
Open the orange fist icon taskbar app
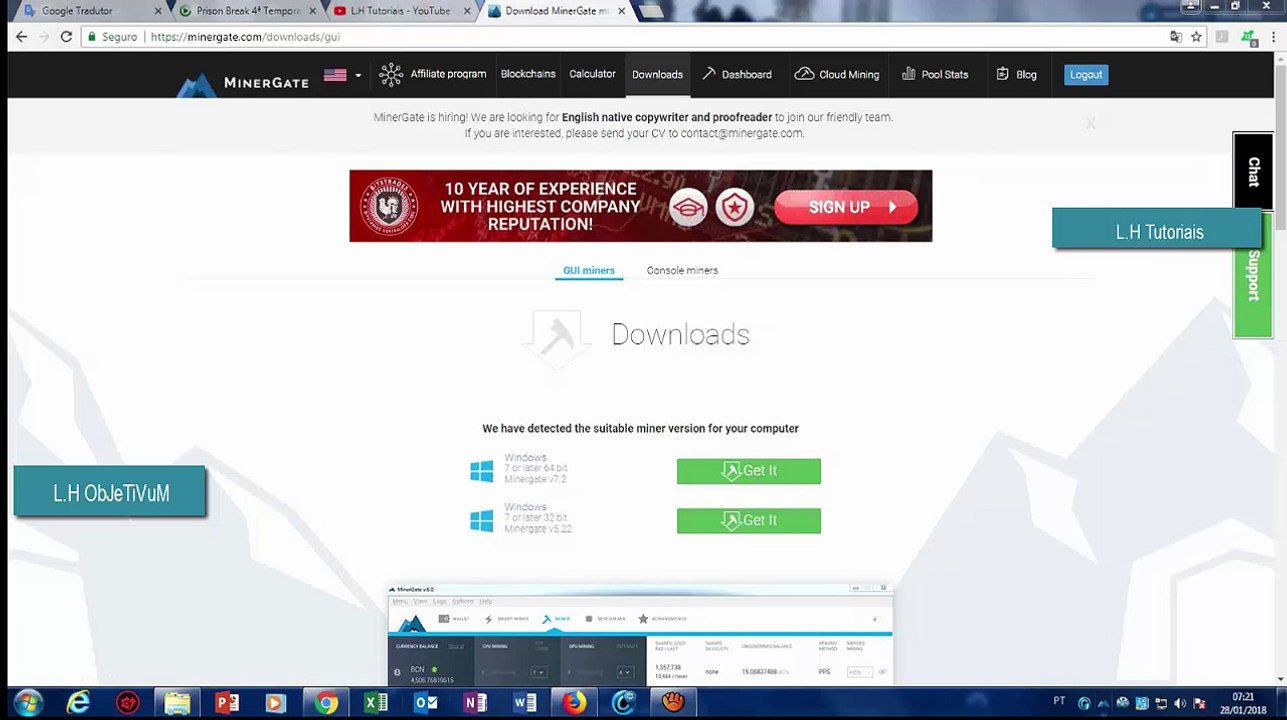point(673,703)
